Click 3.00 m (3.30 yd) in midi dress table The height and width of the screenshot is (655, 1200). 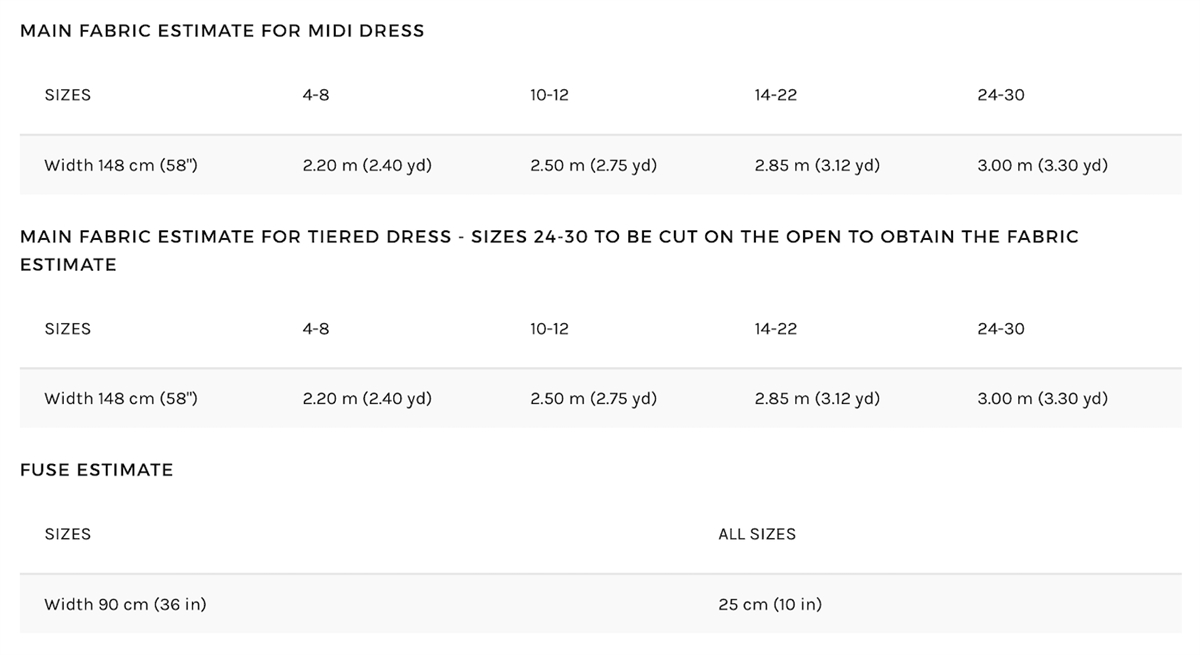[1043, 165]
